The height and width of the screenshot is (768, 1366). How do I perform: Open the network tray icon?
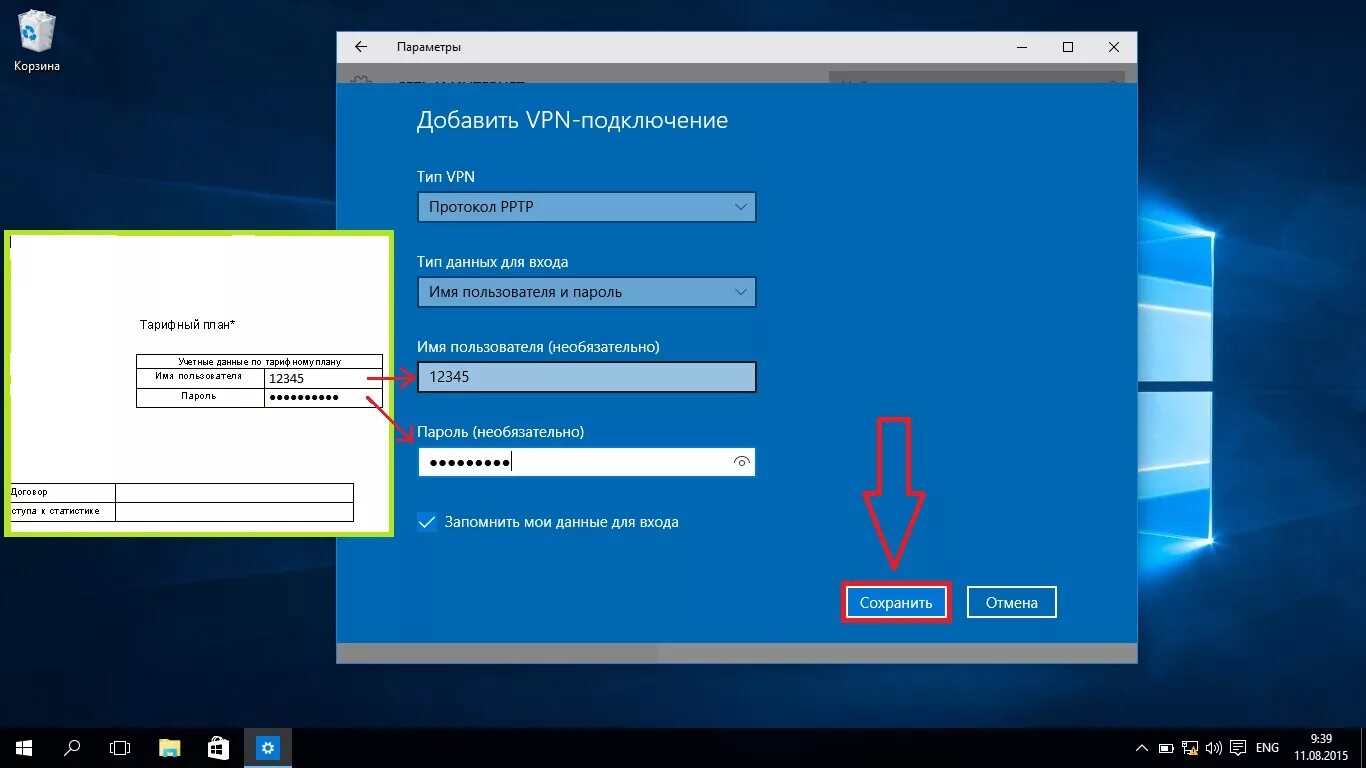(1190, 748)
